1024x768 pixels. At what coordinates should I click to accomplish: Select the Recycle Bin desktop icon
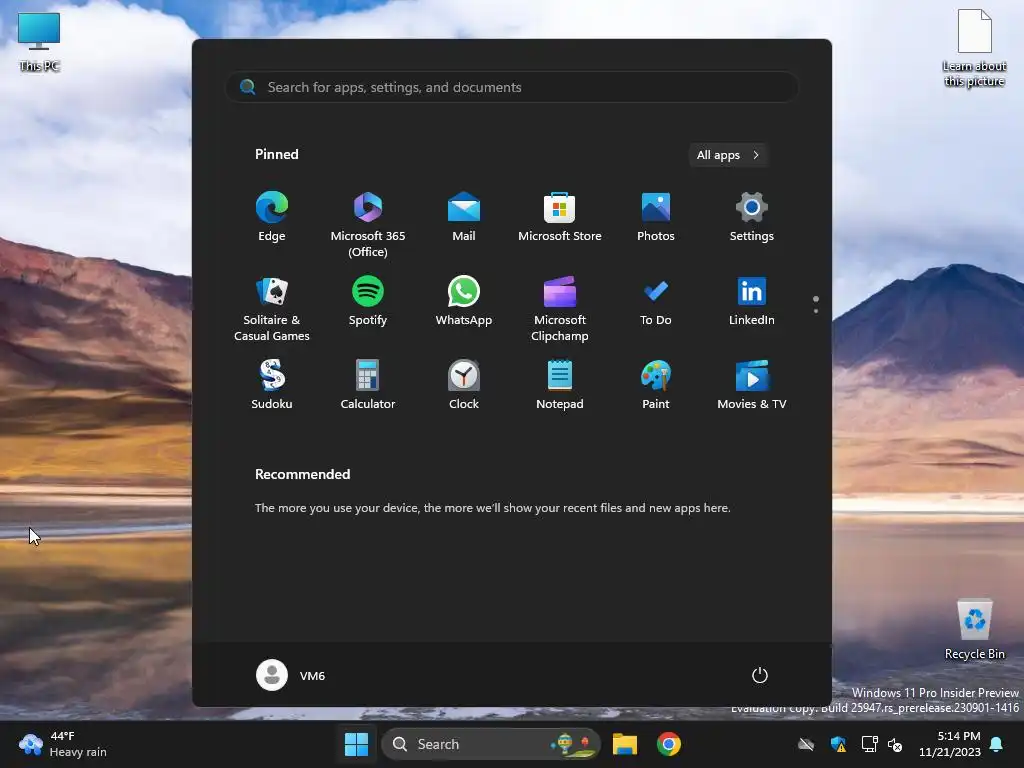(974, 630)
